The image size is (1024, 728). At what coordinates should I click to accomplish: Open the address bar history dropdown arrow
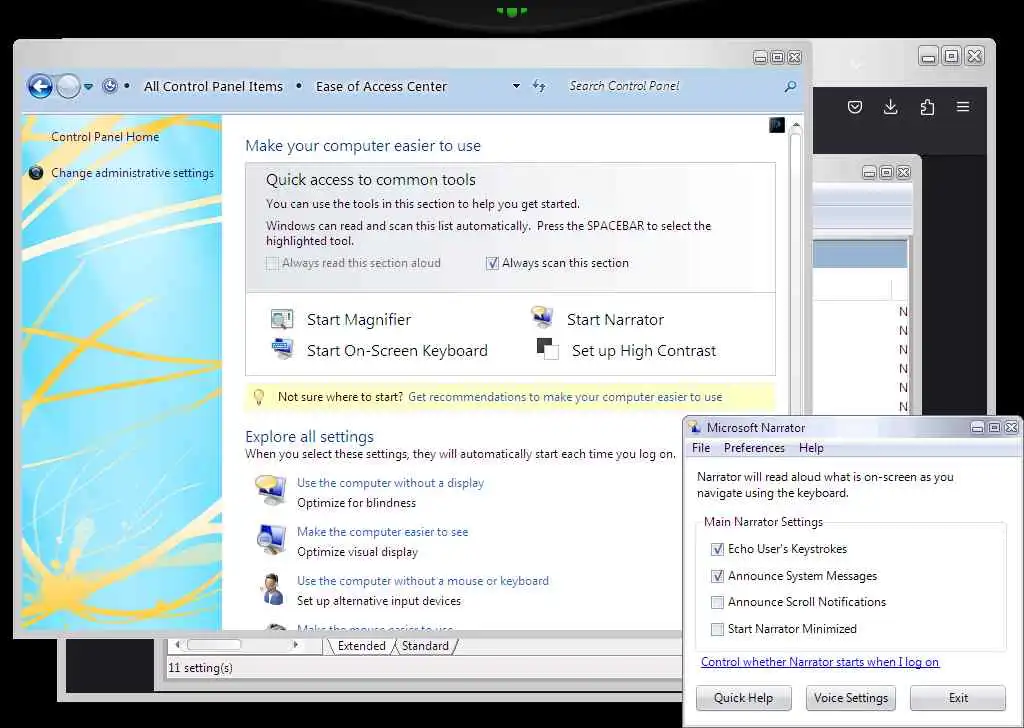pyautogui.click(x=516, y=86)
